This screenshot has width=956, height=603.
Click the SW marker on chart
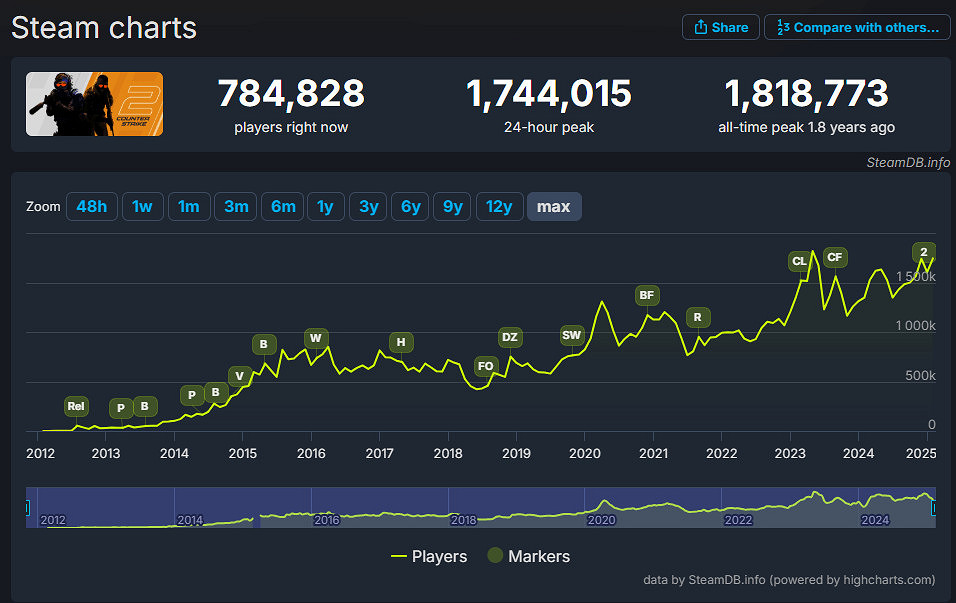(x=571, y=335)
